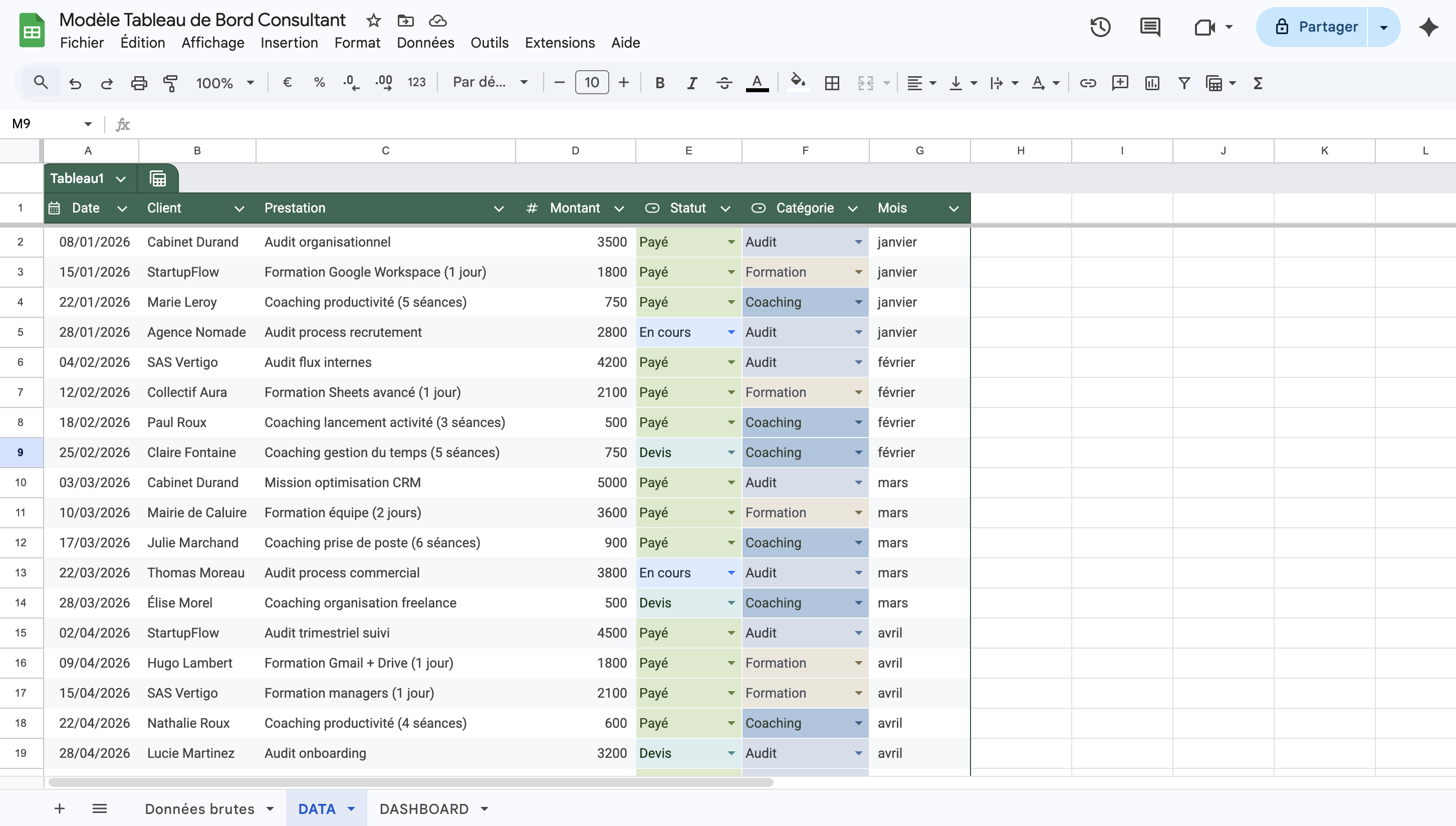
Task: Click the borders grid icon
Action: pyautogui.click(x=832, y=83)
